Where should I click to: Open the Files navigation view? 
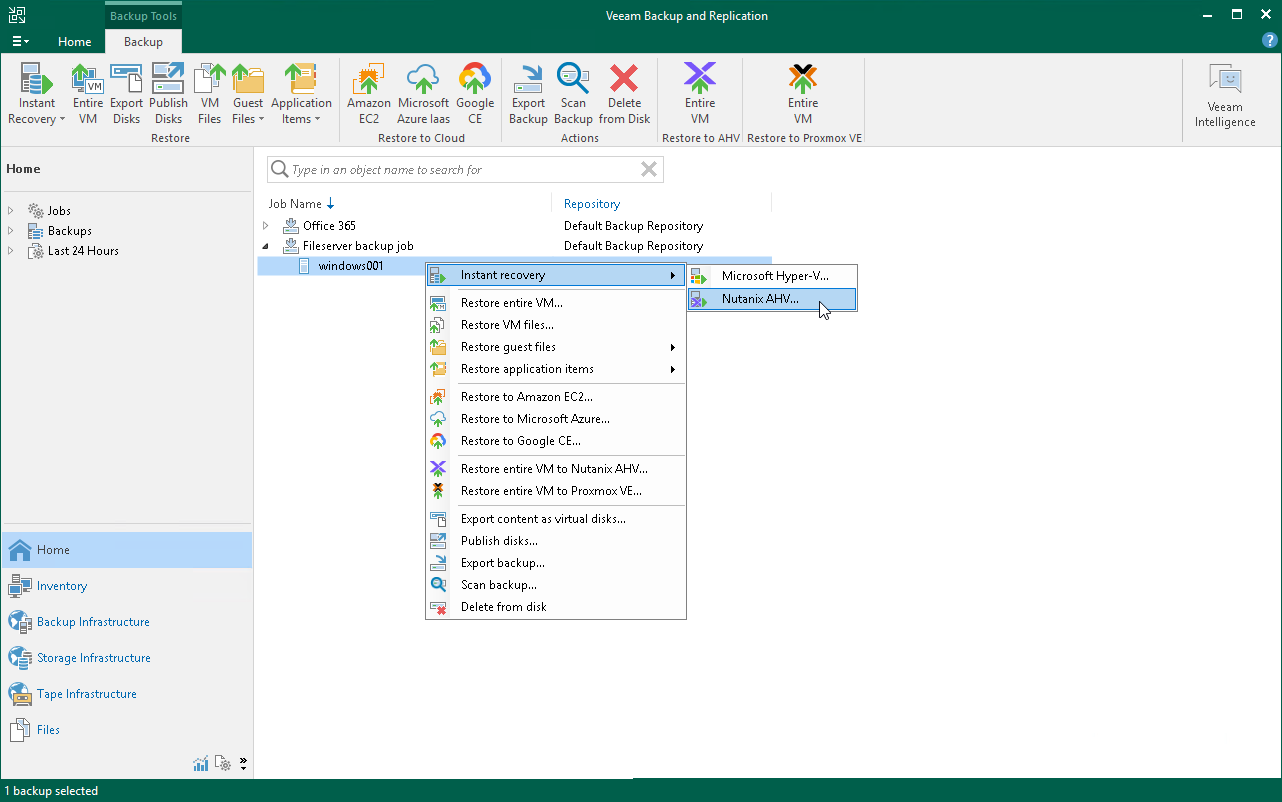(126, 730)
